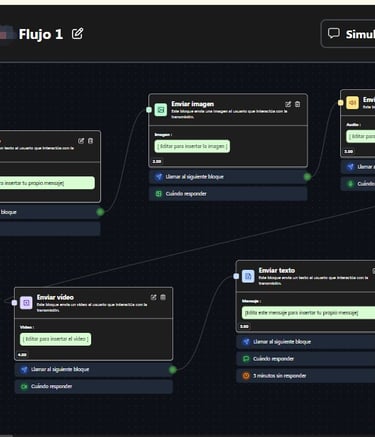Click the Enviar imagen block title
Viewport: 375px width, 437px height.
pyautogui.click(x=193, y=104)
